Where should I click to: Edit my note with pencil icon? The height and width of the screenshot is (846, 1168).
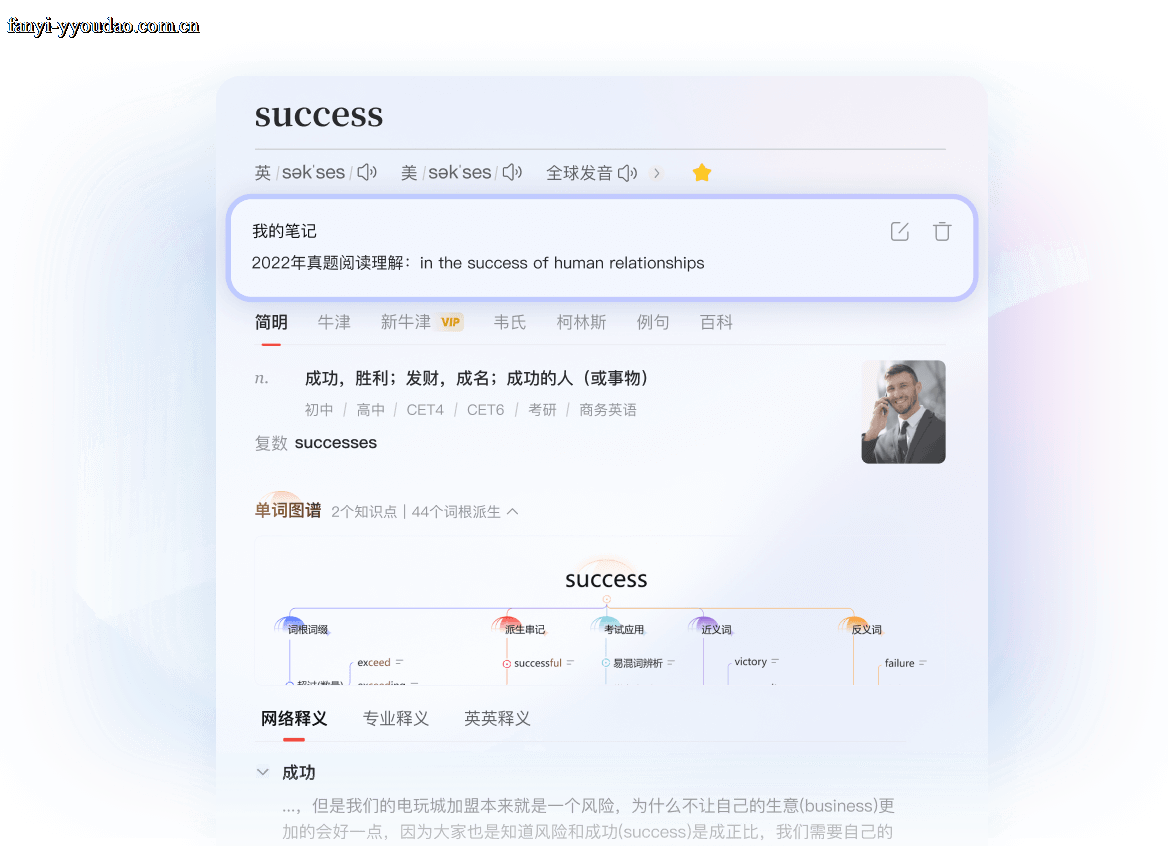pyautogui.click(x=900, y=232)
